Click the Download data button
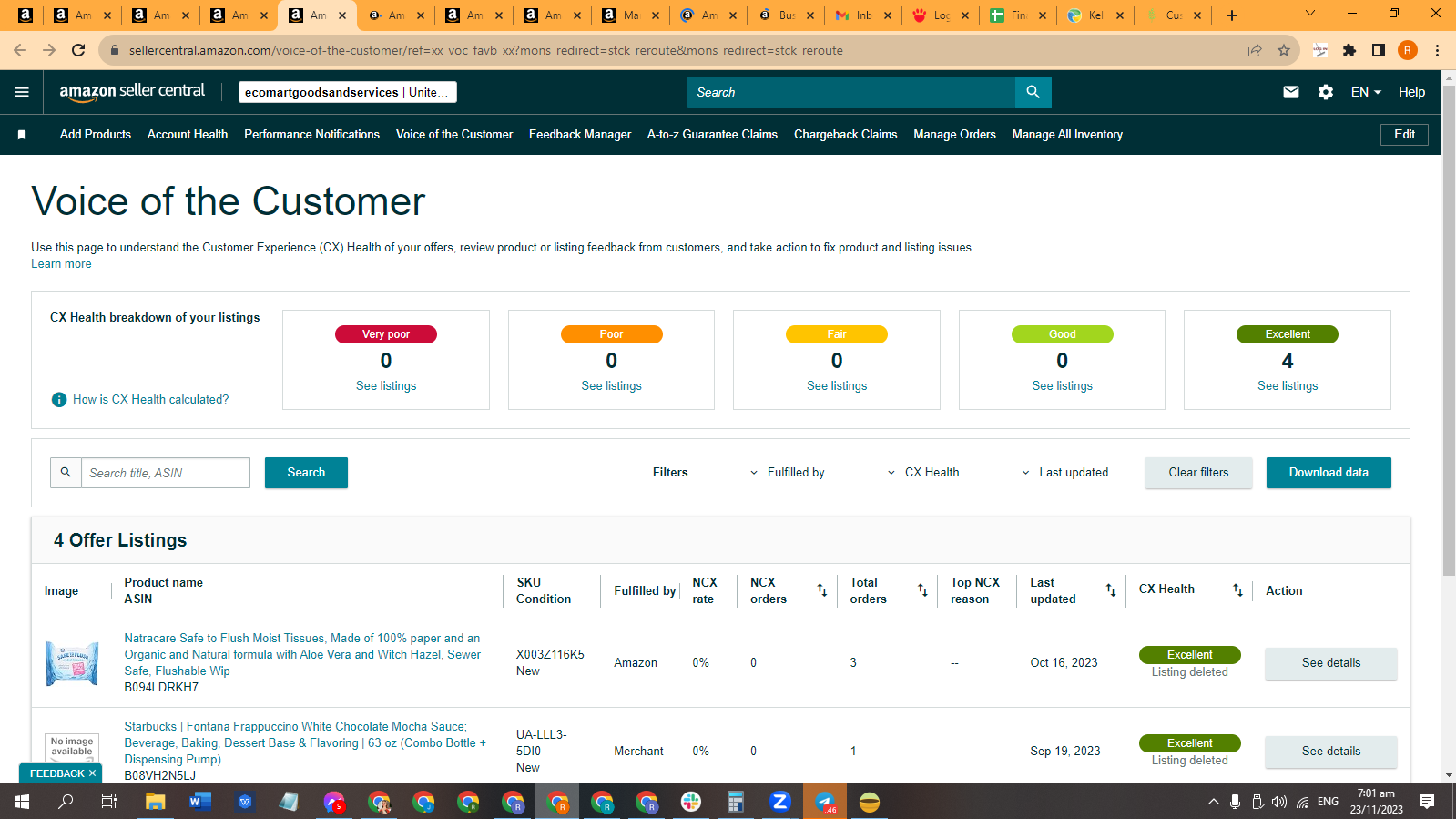The height and width of the screenshot is (819, 1456). (x=1329, y=473)
